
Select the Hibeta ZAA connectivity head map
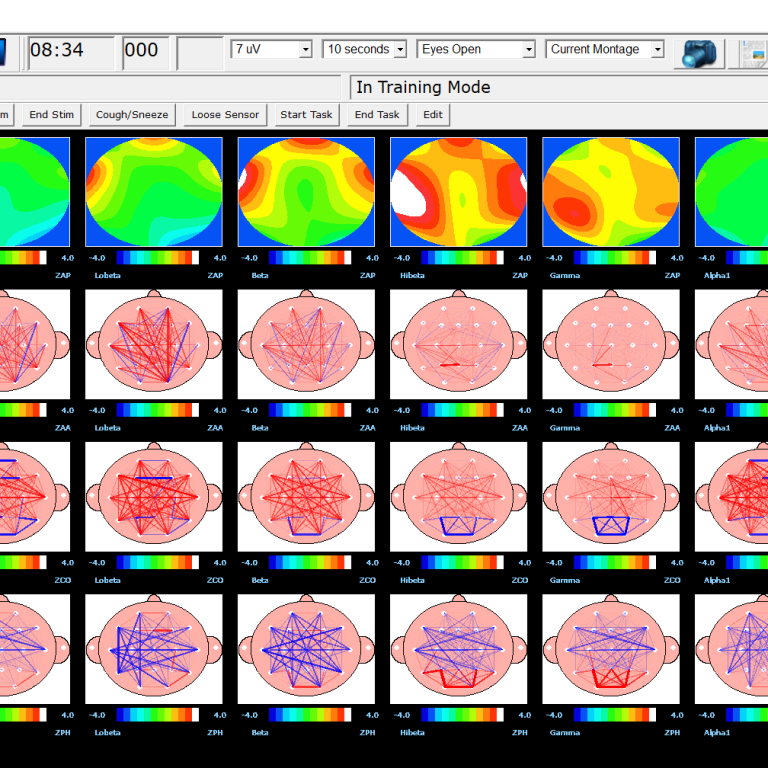point(458,344)
